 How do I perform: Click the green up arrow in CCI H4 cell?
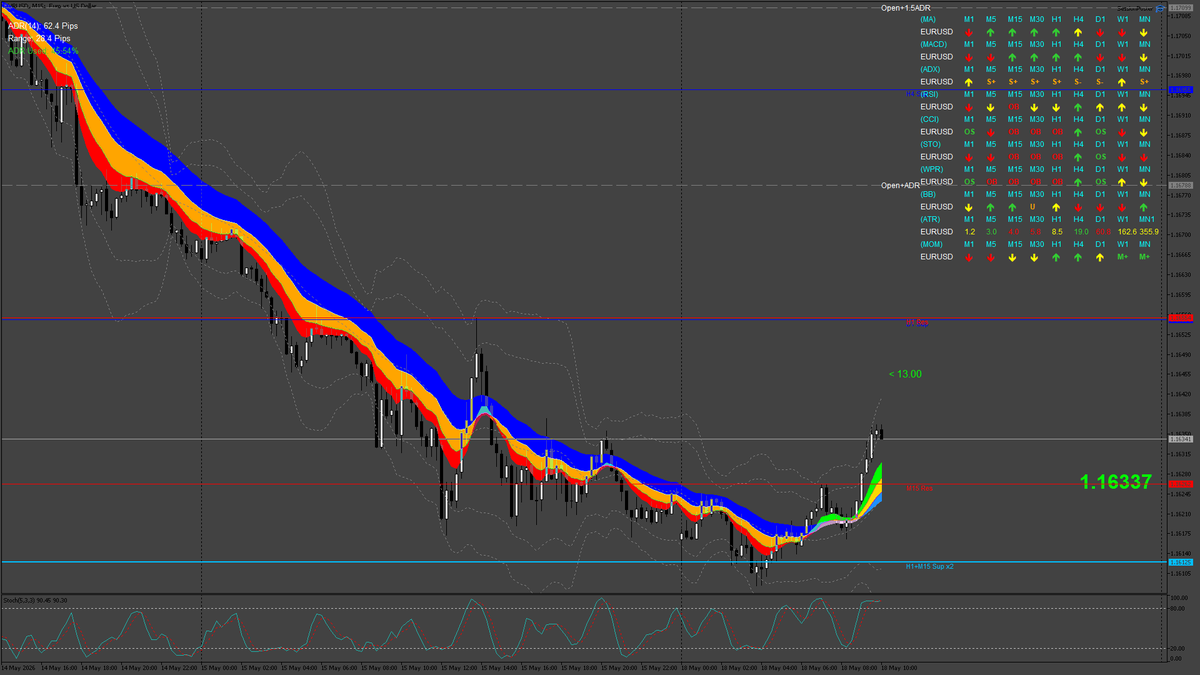(1079, 132)
